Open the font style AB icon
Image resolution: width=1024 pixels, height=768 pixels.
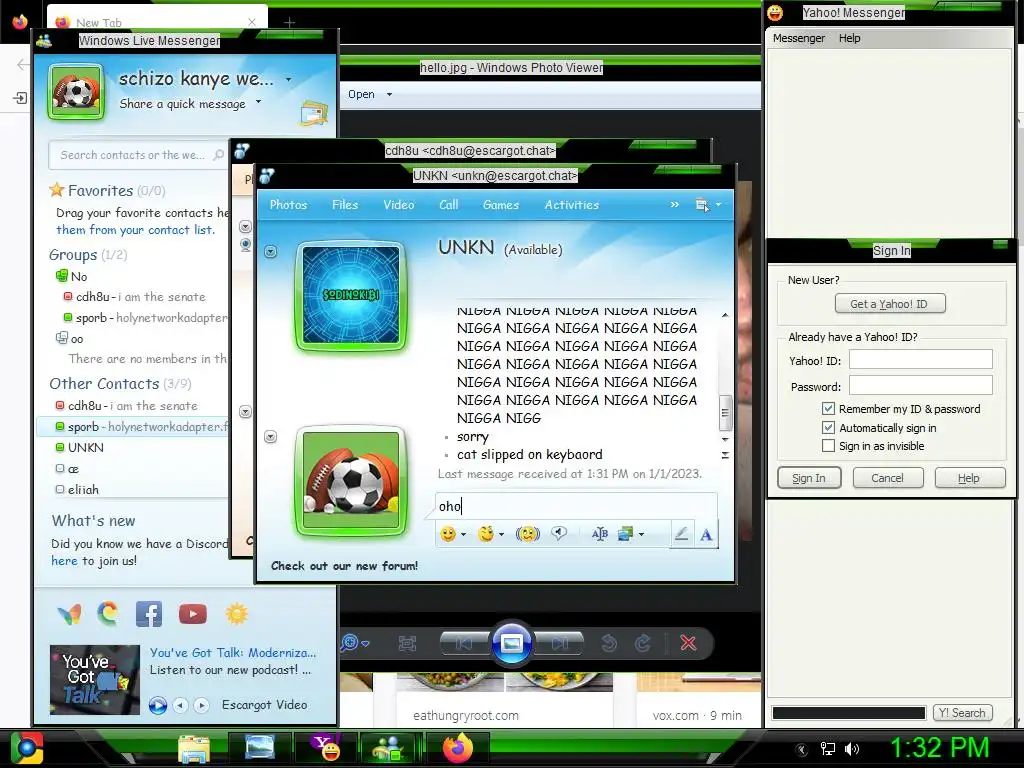click(600, 534)
